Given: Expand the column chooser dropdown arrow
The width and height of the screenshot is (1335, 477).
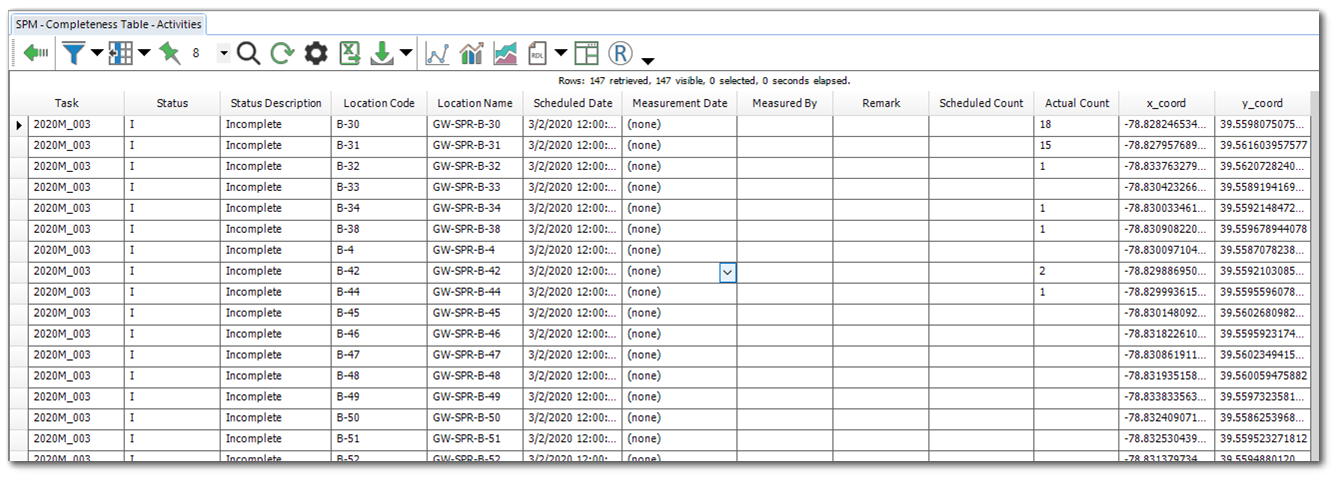Looking at the screenshot, I should click(144, 54).
